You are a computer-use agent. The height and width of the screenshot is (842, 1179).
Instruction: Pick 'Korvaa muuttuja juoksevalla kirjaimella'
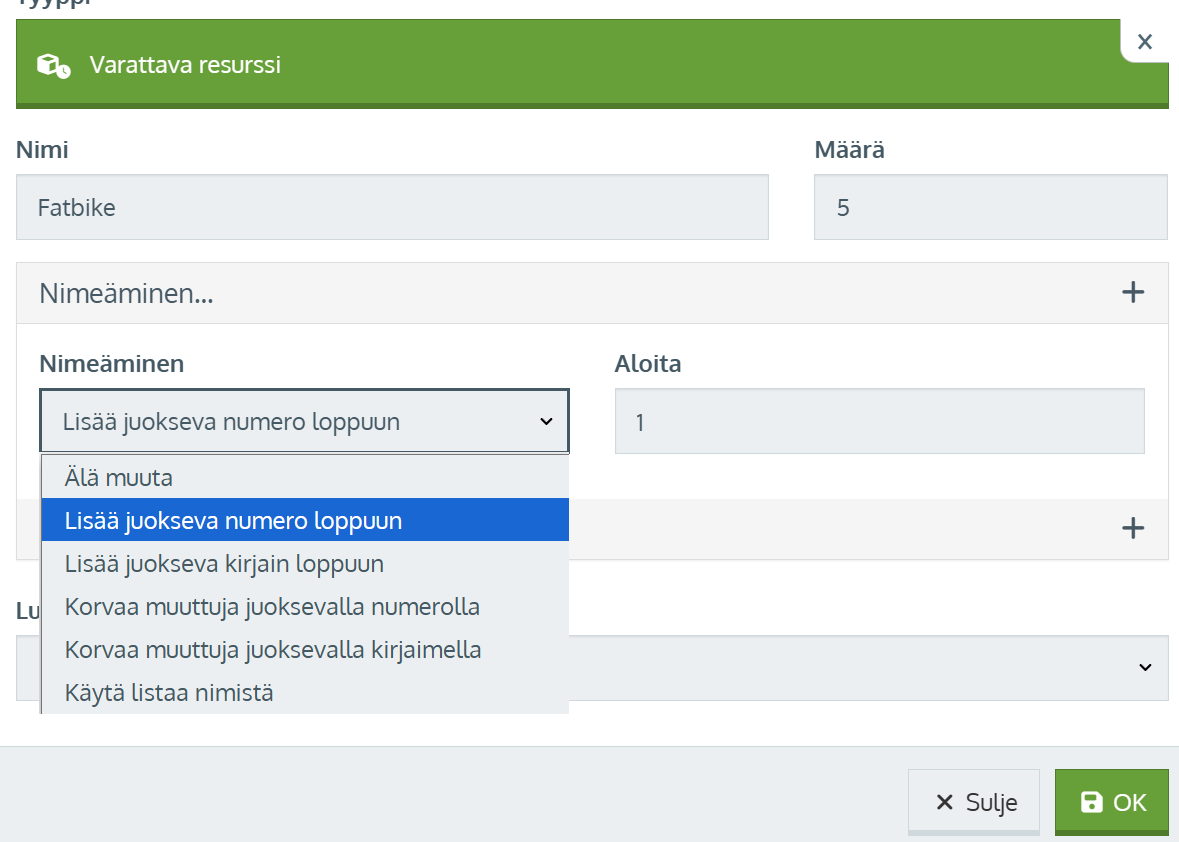point(273,650)
